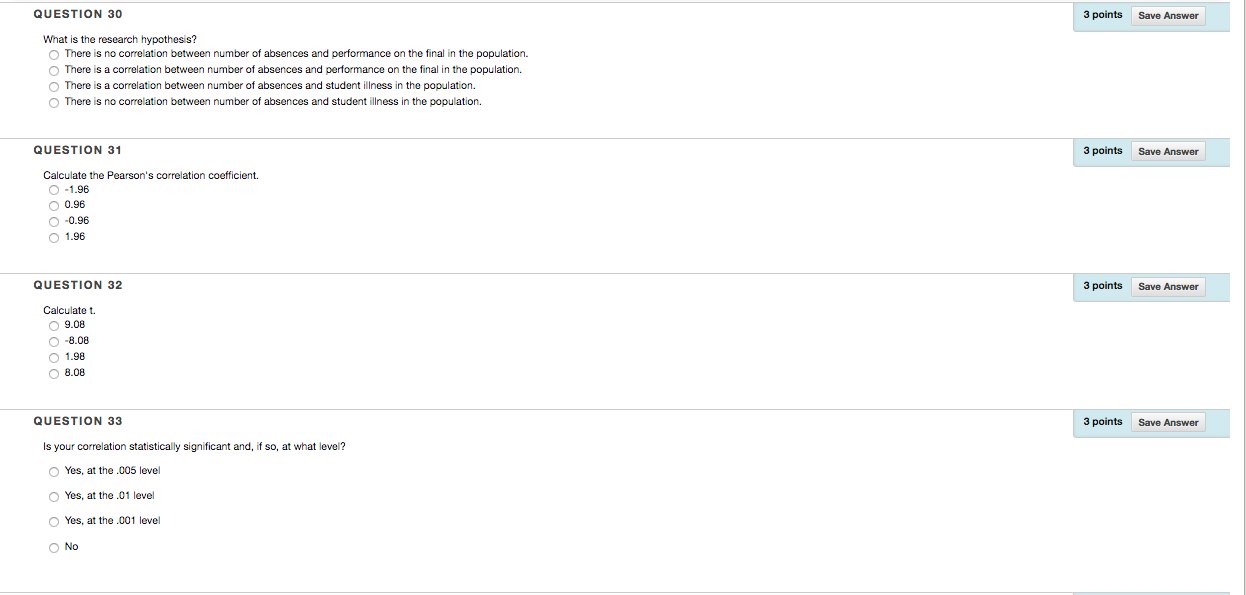The image size is (1246, 595).
Task: Save Answer for Question 32
Action: (1168, 286)
